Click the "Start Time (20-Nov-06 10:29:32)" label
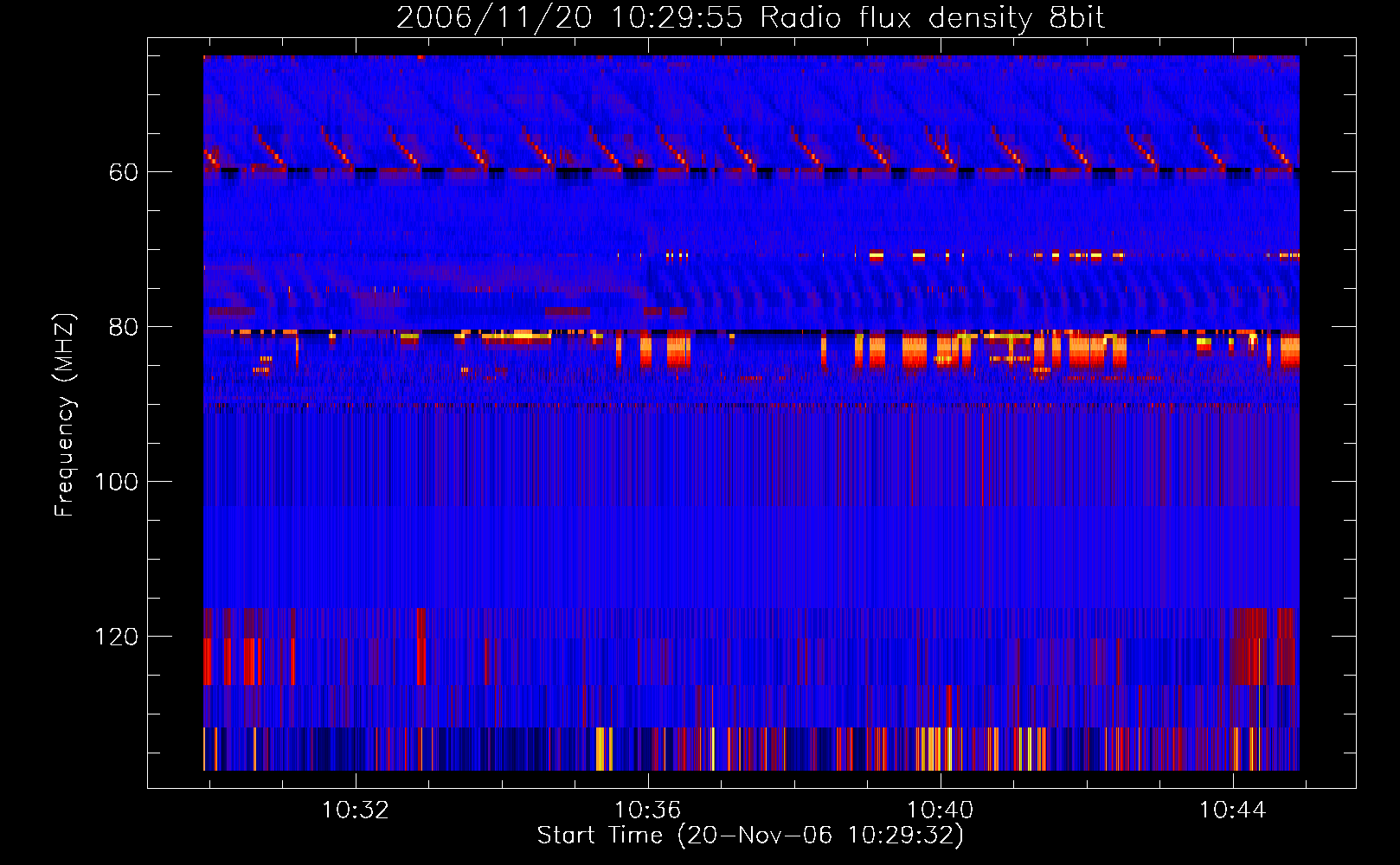Viewport: 1400px width, 865px height. point(750,836)
